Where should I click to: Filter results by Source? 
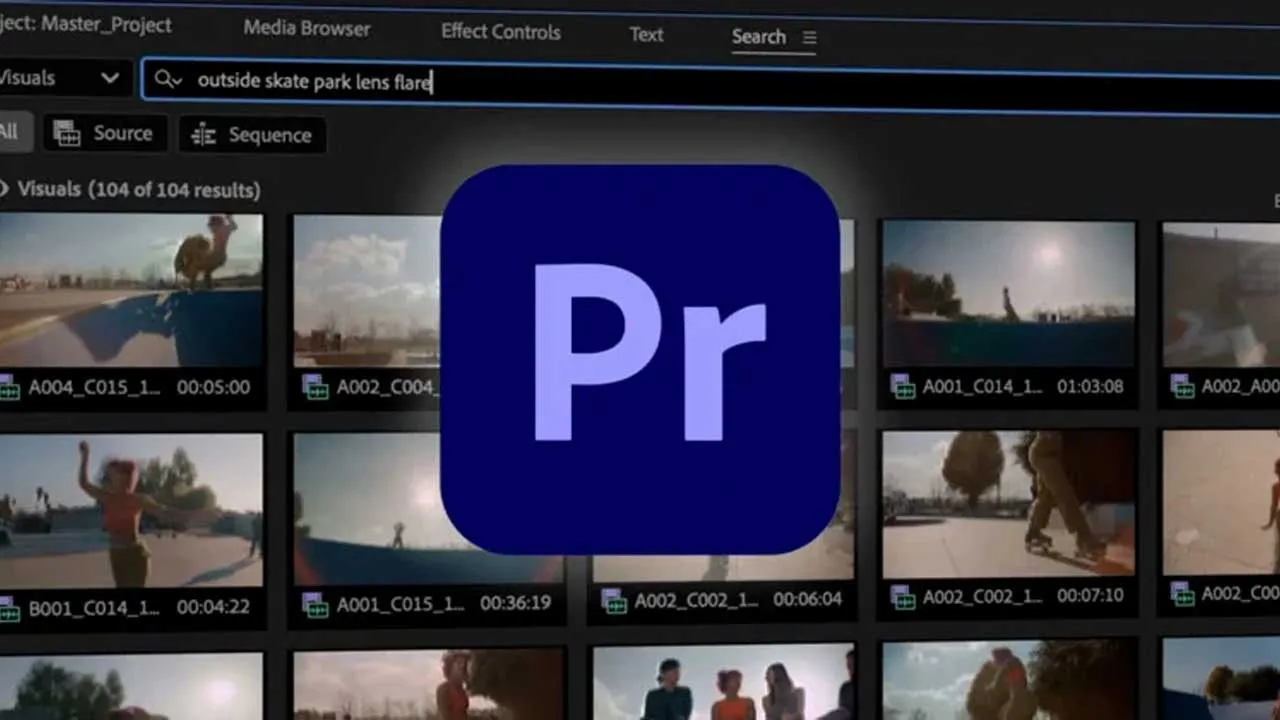[104, 133]
